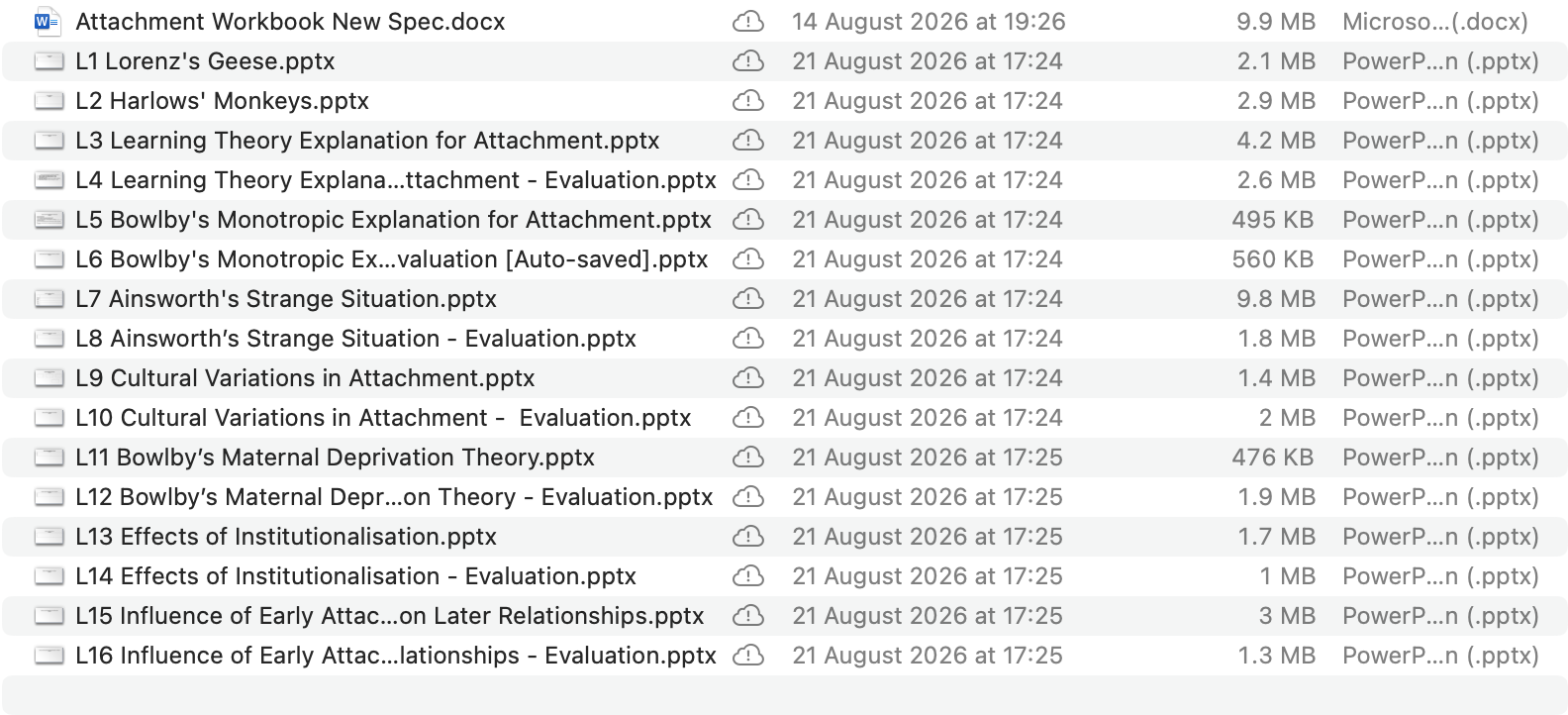
Task: Select L3 Learning Theory Explanation for Attachment.pptx
Action: tap(367, 141)
